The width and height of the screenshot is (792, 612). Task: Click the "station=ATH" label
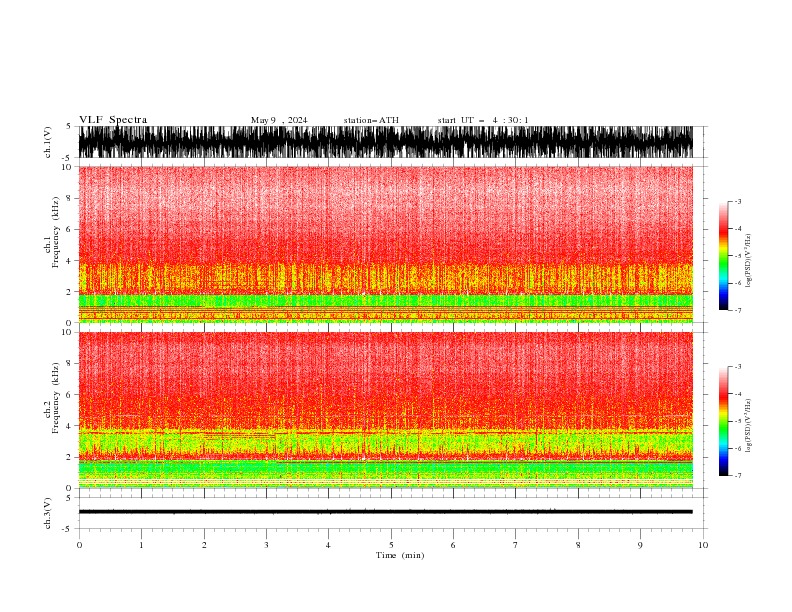pos(371,120)
